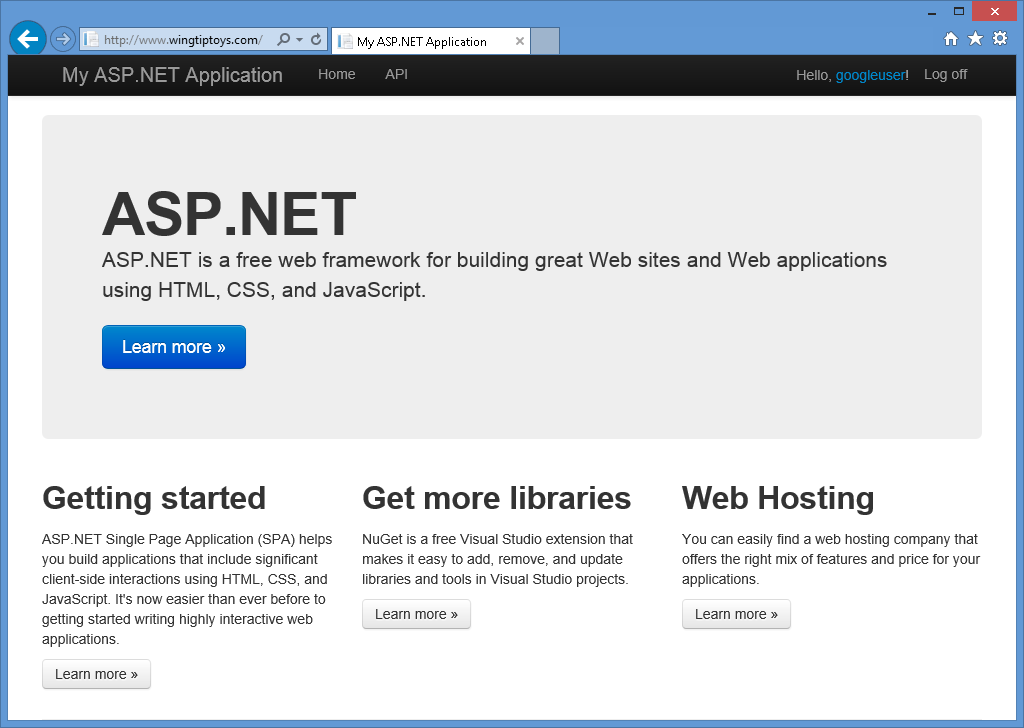This screenshot has height=728, width=1024.
Task: Open Favorites with the star icon
Action: [974, 37]
